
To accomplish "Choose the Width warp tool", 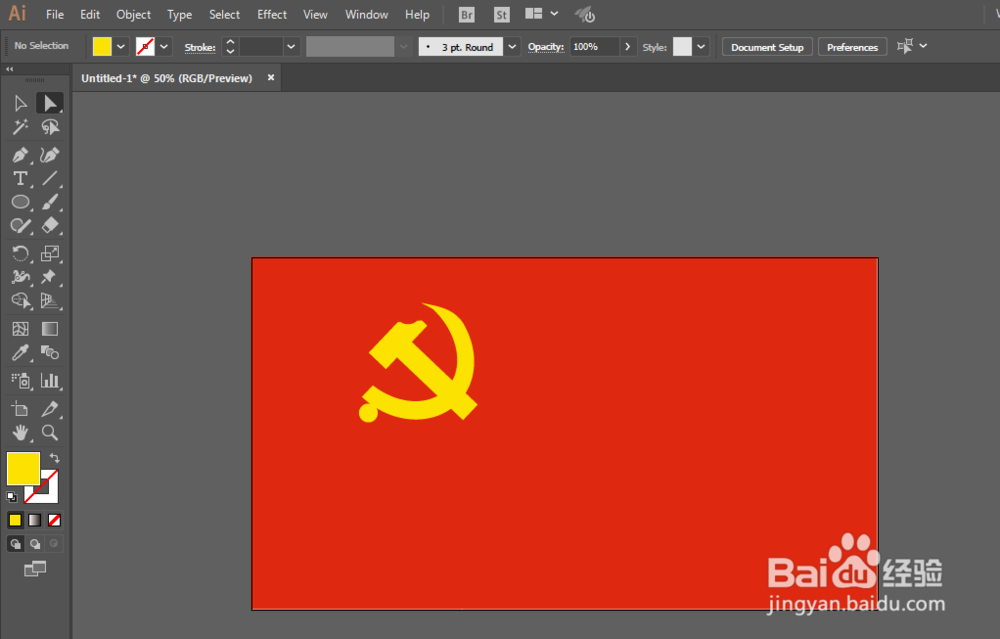I will click(20, 277).
